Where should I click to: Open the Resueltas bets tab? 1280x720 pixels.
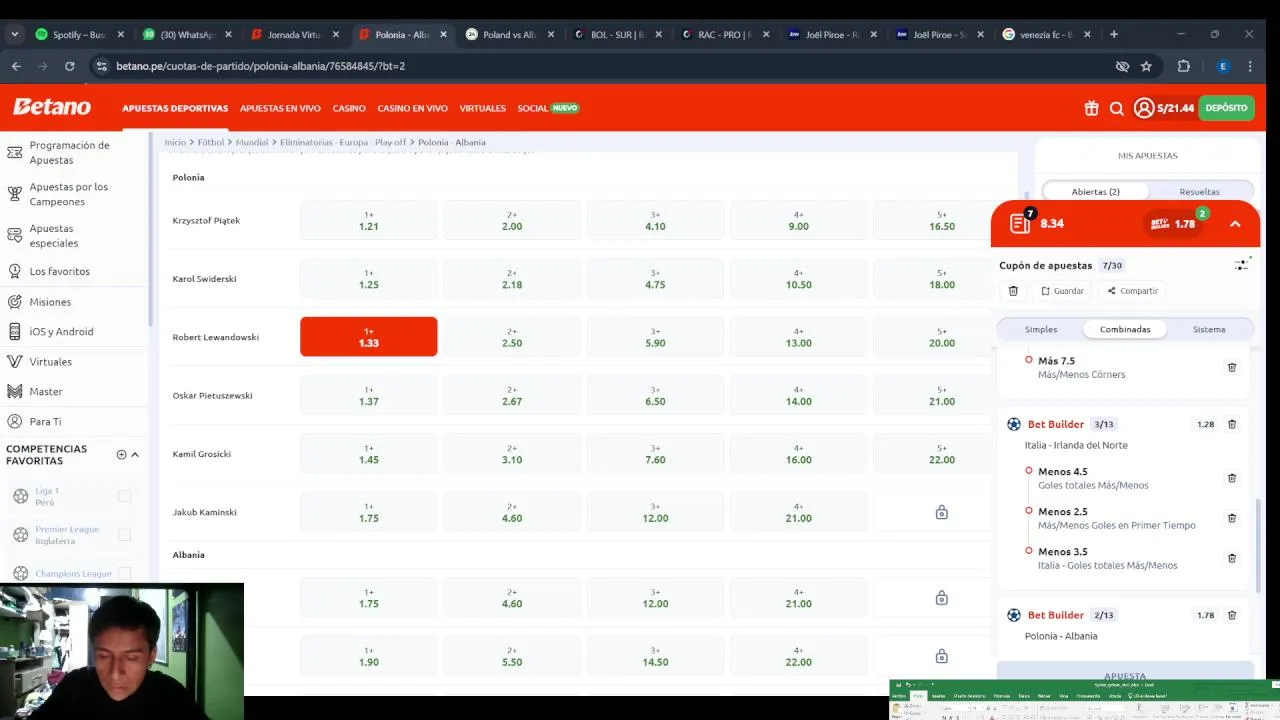(1199, 191)
